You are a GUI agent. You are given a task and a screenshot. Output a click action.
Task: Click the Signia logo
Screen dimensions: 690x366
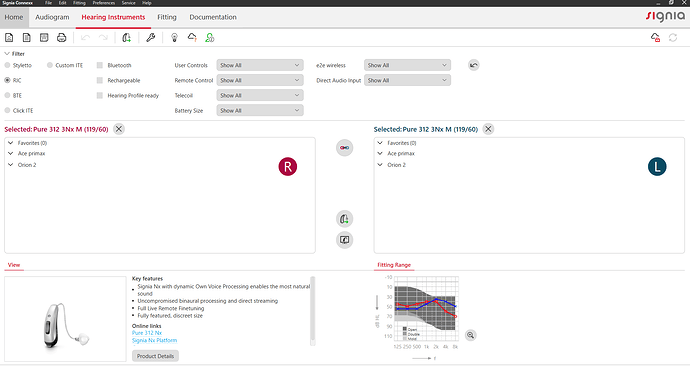(665, 17)
